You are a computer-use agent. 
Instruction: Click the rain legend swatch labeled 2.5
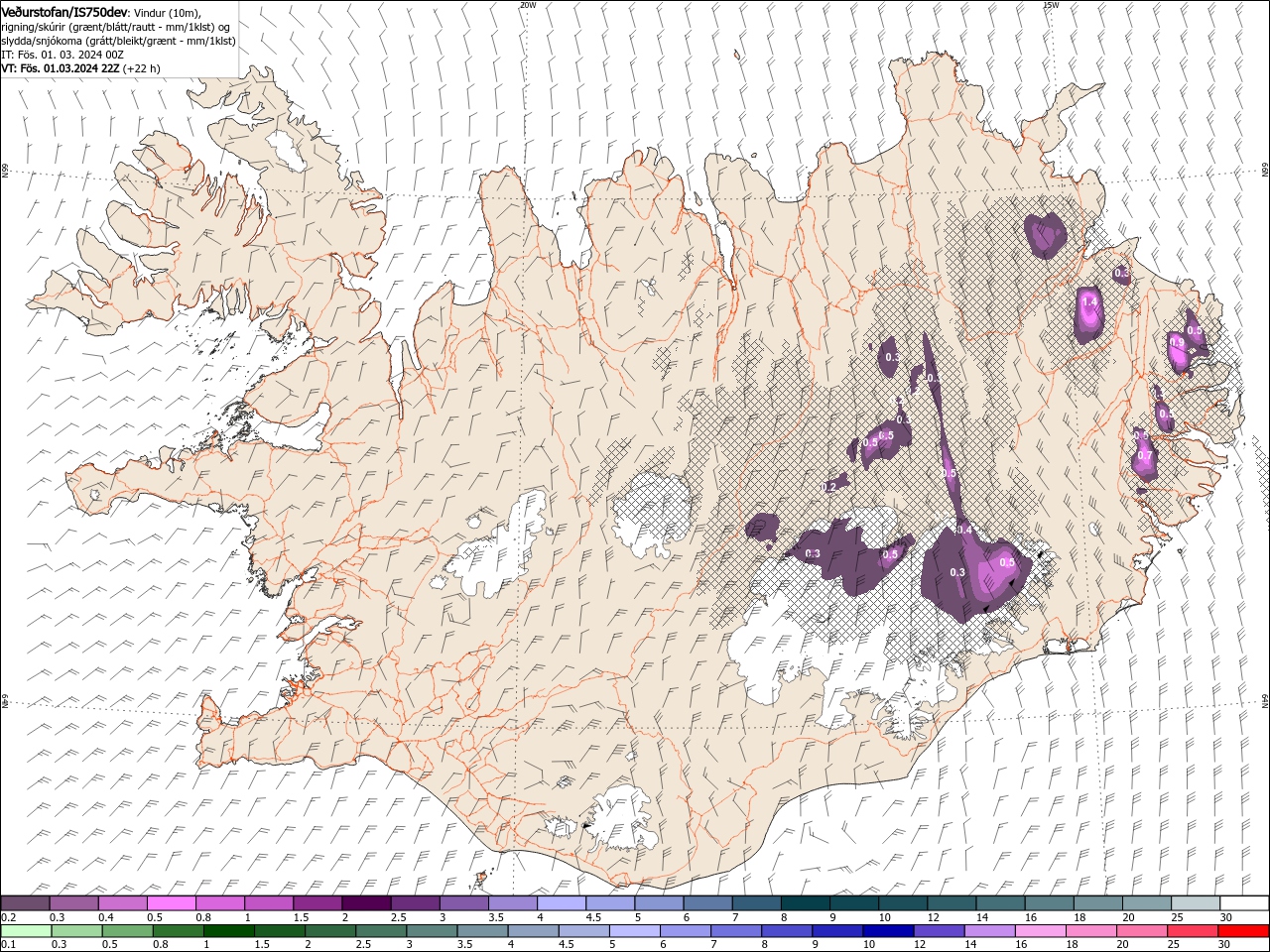[380, 931]
